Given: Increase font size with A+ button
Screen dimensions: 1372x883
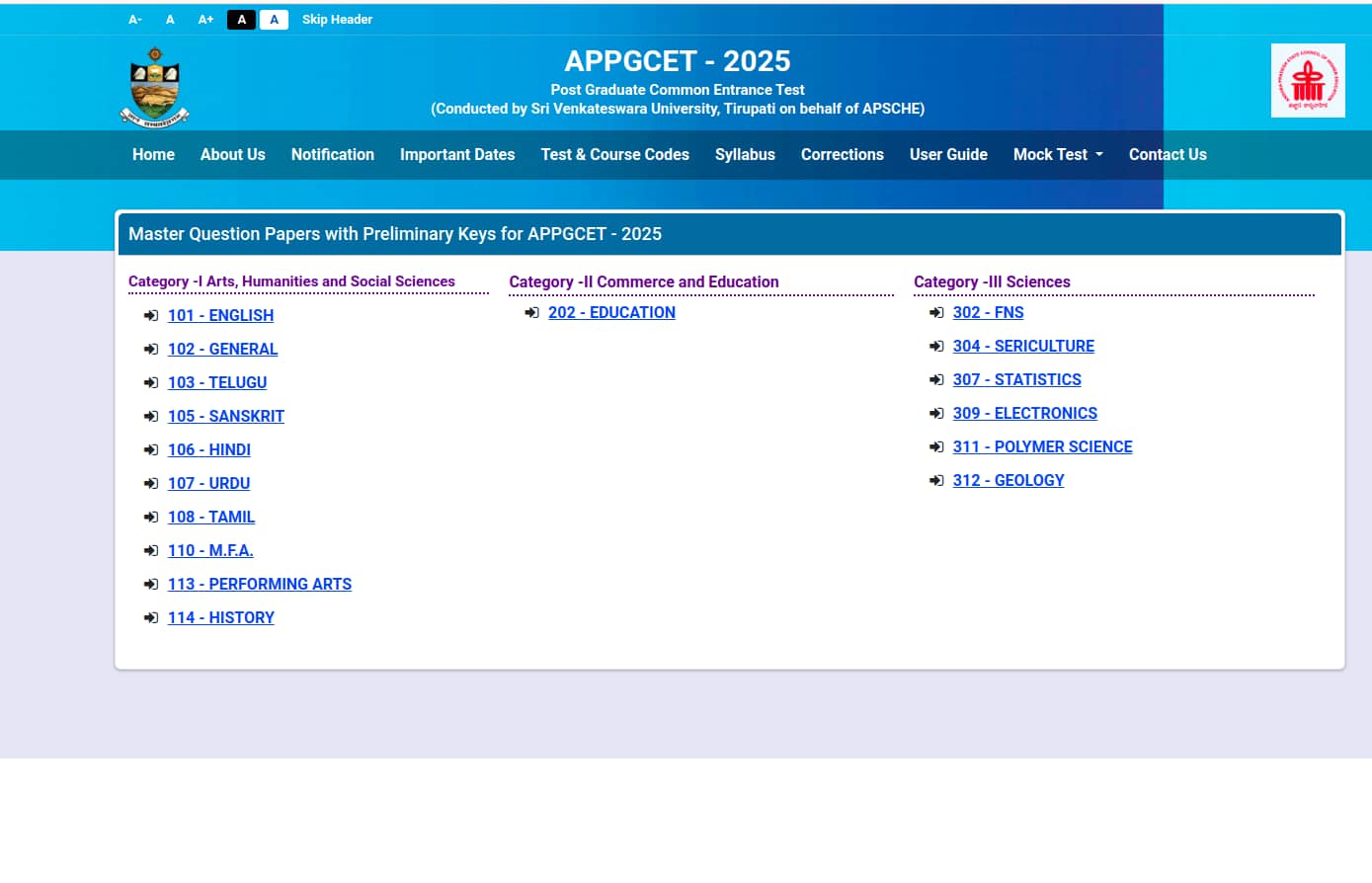Looking at the screenshot, I should (x=205, y=20).
